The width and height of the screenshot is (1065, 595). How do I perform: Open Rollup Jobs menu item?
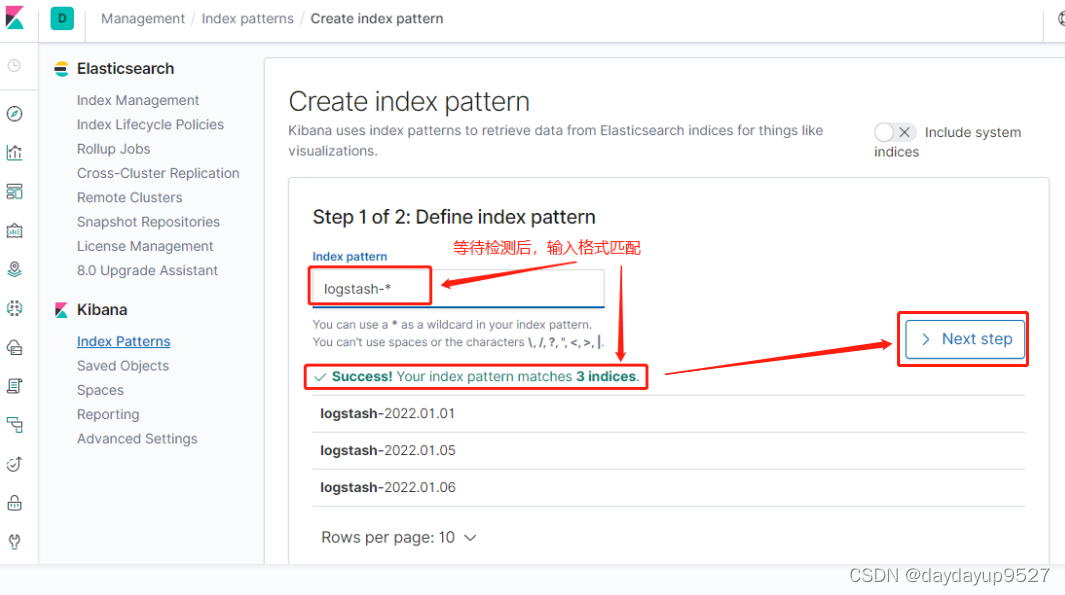point(113,149)
